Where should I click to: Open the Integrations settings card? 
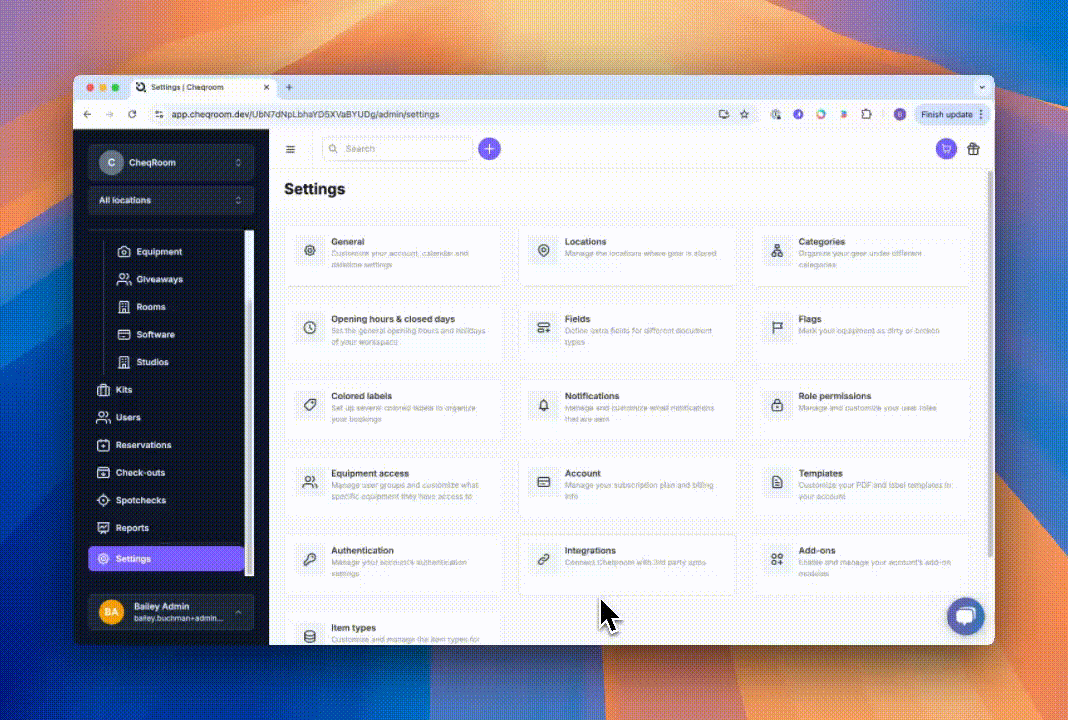[x=627, y=565]
